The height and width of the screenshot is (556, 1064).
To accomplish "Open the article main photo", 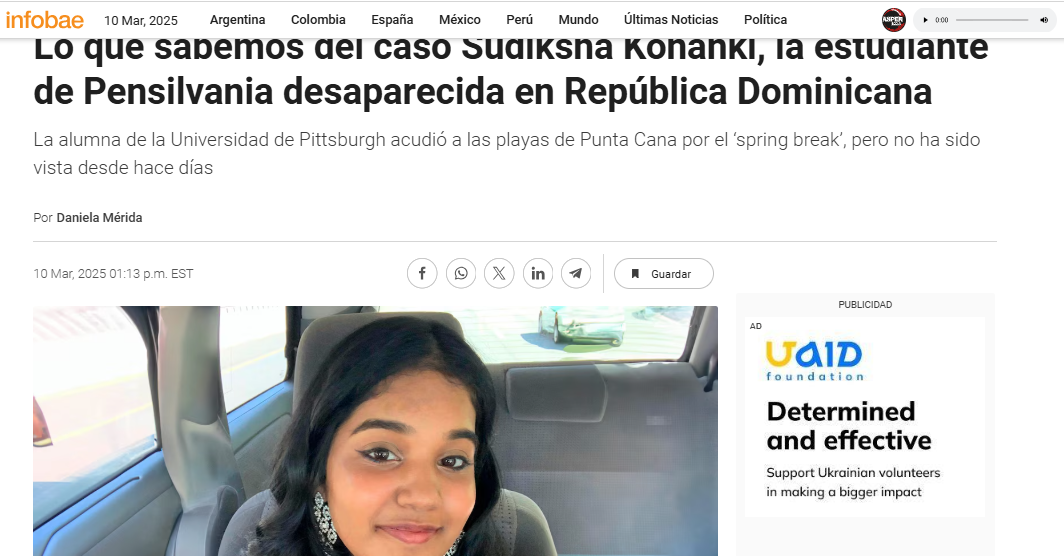I will pyautogui.click(x=375, y=431).
